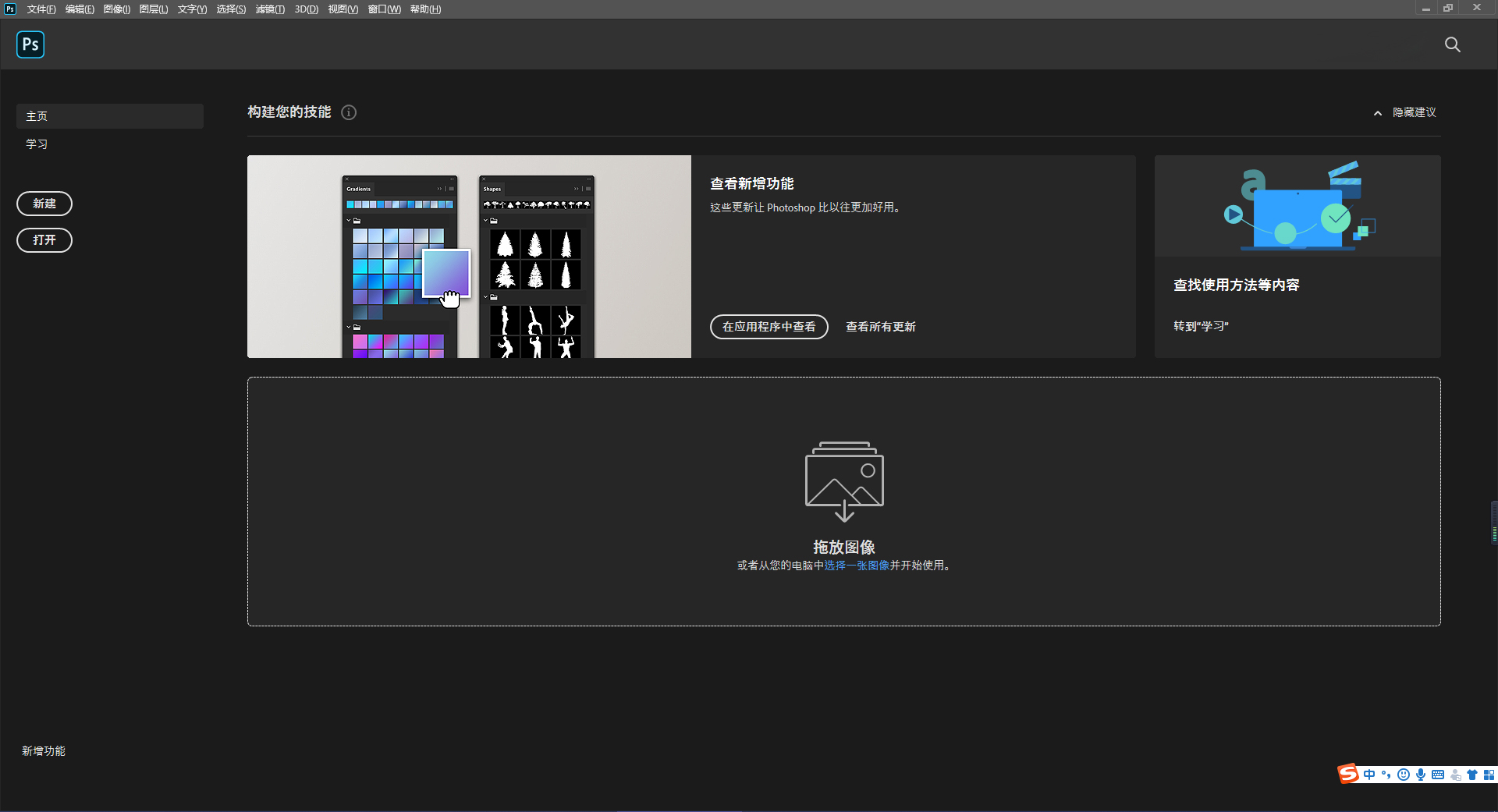Click the user account icon in IME bar
This screenshot has width=1498, height=812.
(x=1455, y=775)
